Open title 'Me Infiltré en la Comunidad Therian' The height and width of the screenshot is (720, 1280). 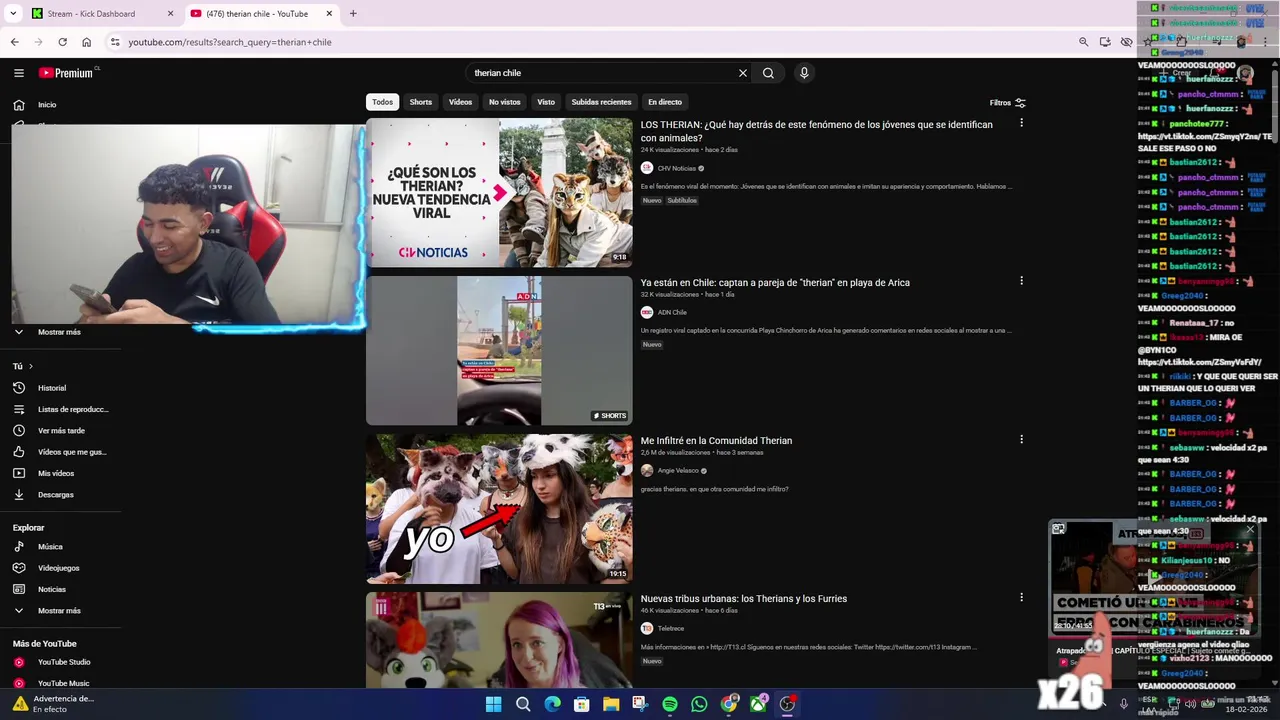(716, 441)
